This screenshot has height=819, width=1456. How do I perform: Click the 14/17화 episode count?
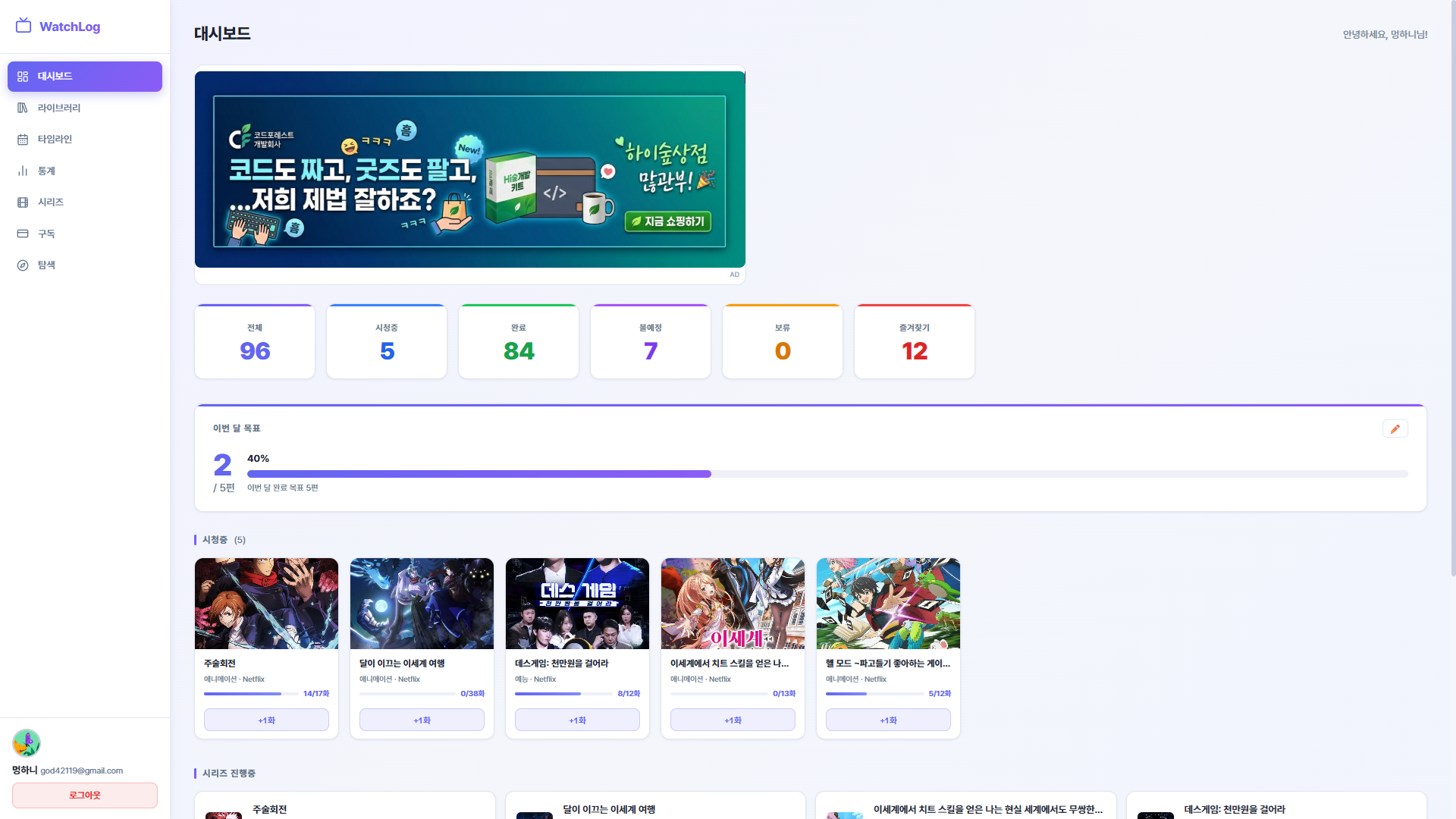(x=316, y=694)
